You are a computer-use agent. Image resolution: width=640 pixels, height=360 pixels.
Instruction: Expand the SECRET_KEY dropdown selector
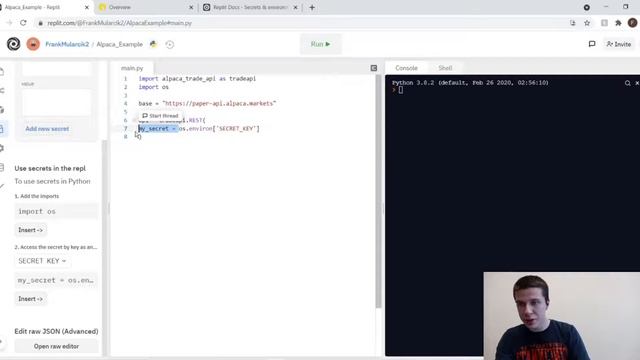[x=42, y=261]
